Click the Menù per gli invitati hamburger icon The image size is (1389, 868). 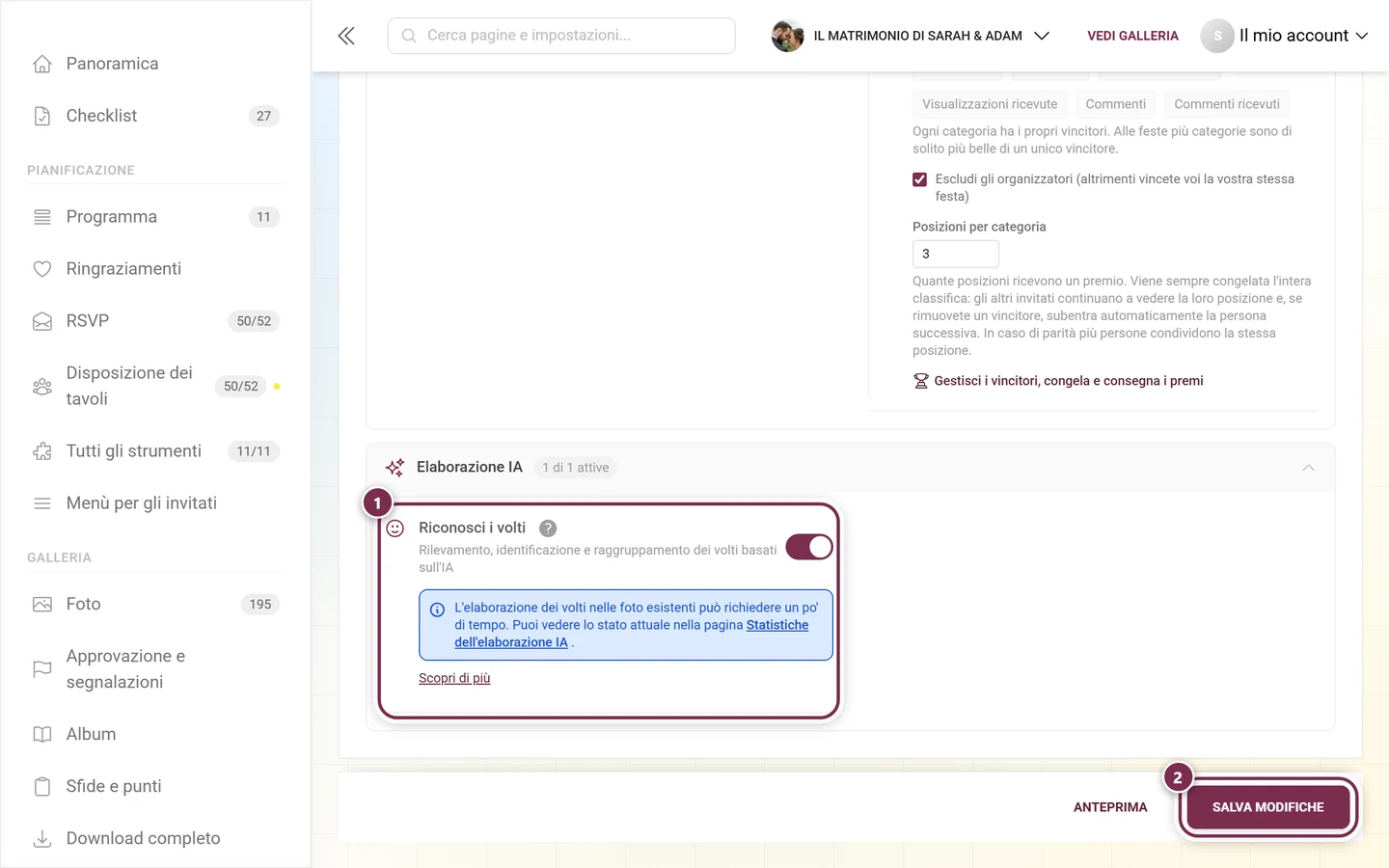(42, 503)
